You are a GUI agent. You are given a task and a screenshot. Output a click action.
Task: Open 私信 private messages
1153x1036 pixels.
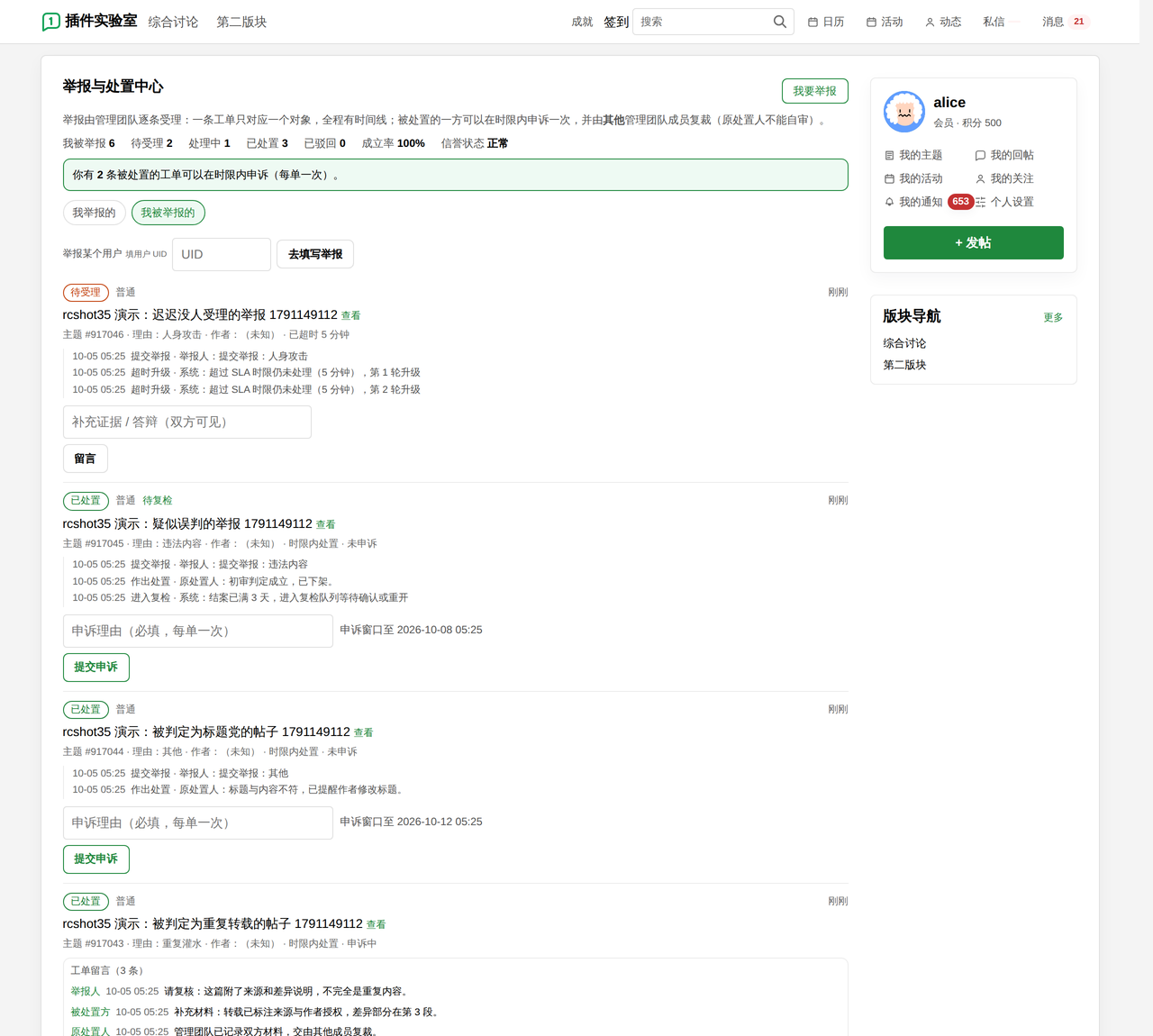[994, 22]
